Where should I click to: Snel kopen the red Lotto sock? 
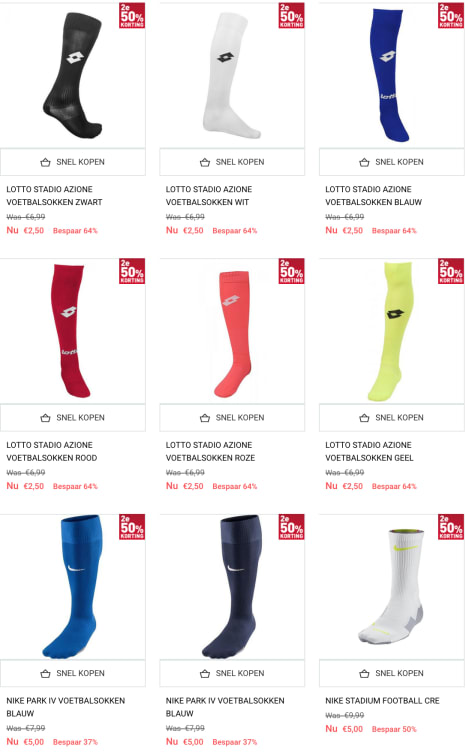point(73,418)
